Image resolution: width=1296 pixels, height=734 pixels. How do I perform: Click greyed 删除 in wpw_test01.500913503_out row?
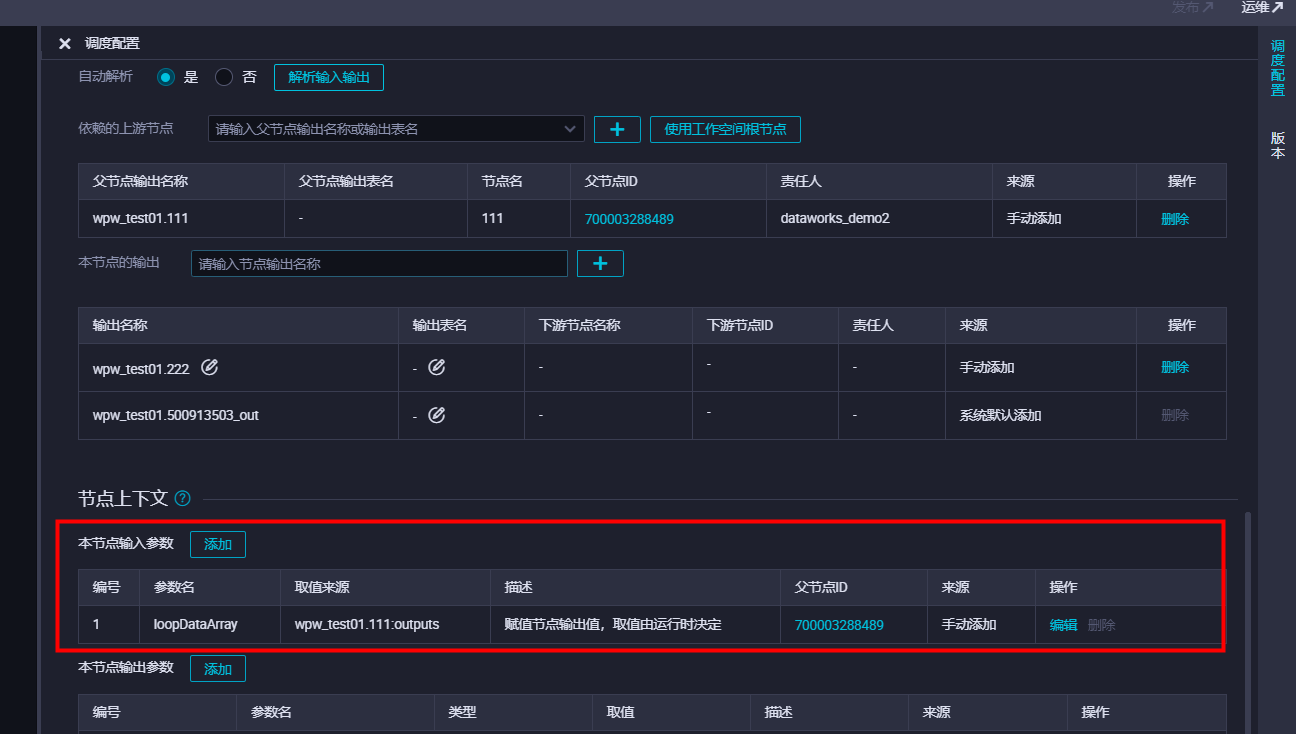(1175, 414)
